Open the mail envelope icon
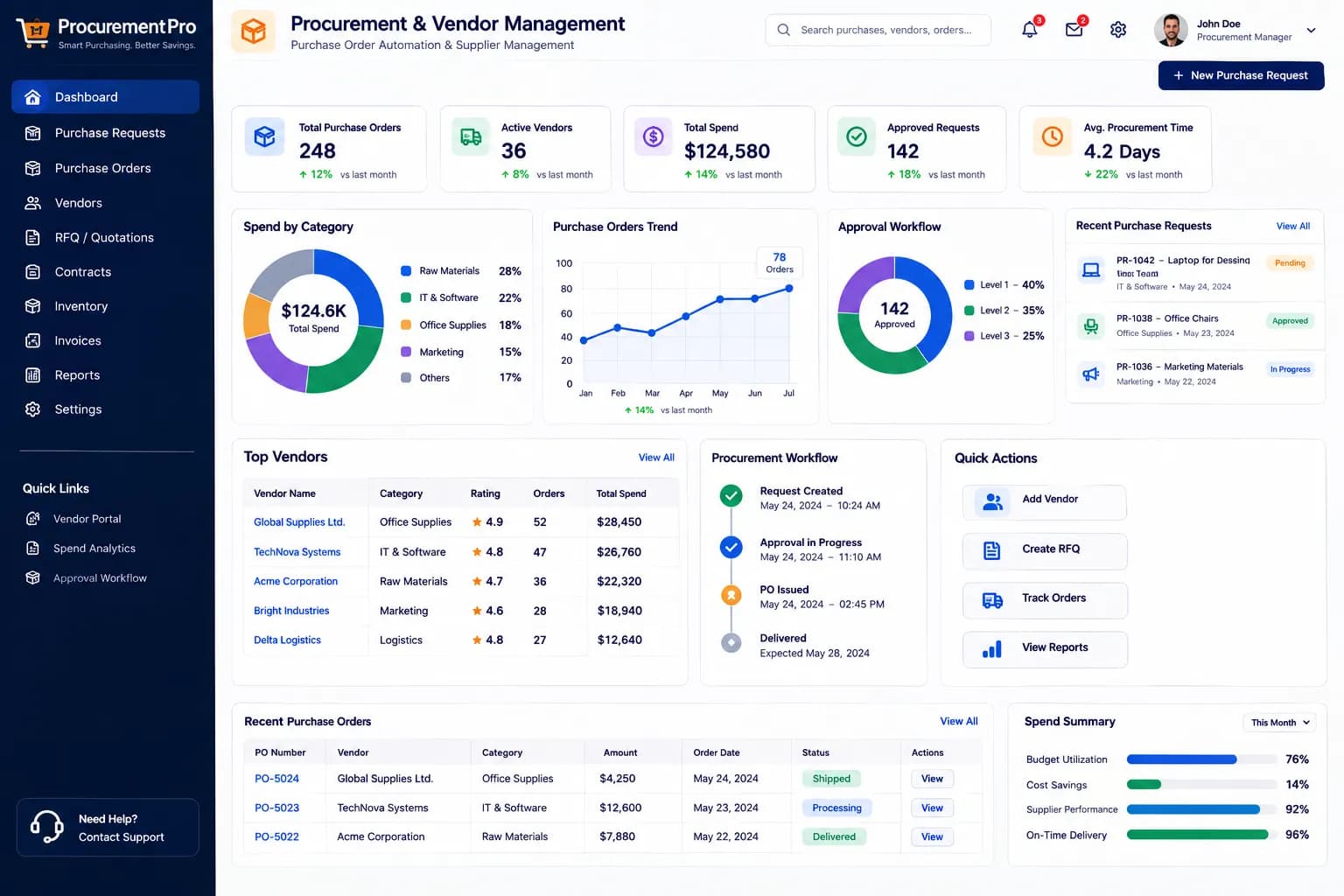Image resolution: width=1344 pixels, height=896 pixels. [1074, 30]
